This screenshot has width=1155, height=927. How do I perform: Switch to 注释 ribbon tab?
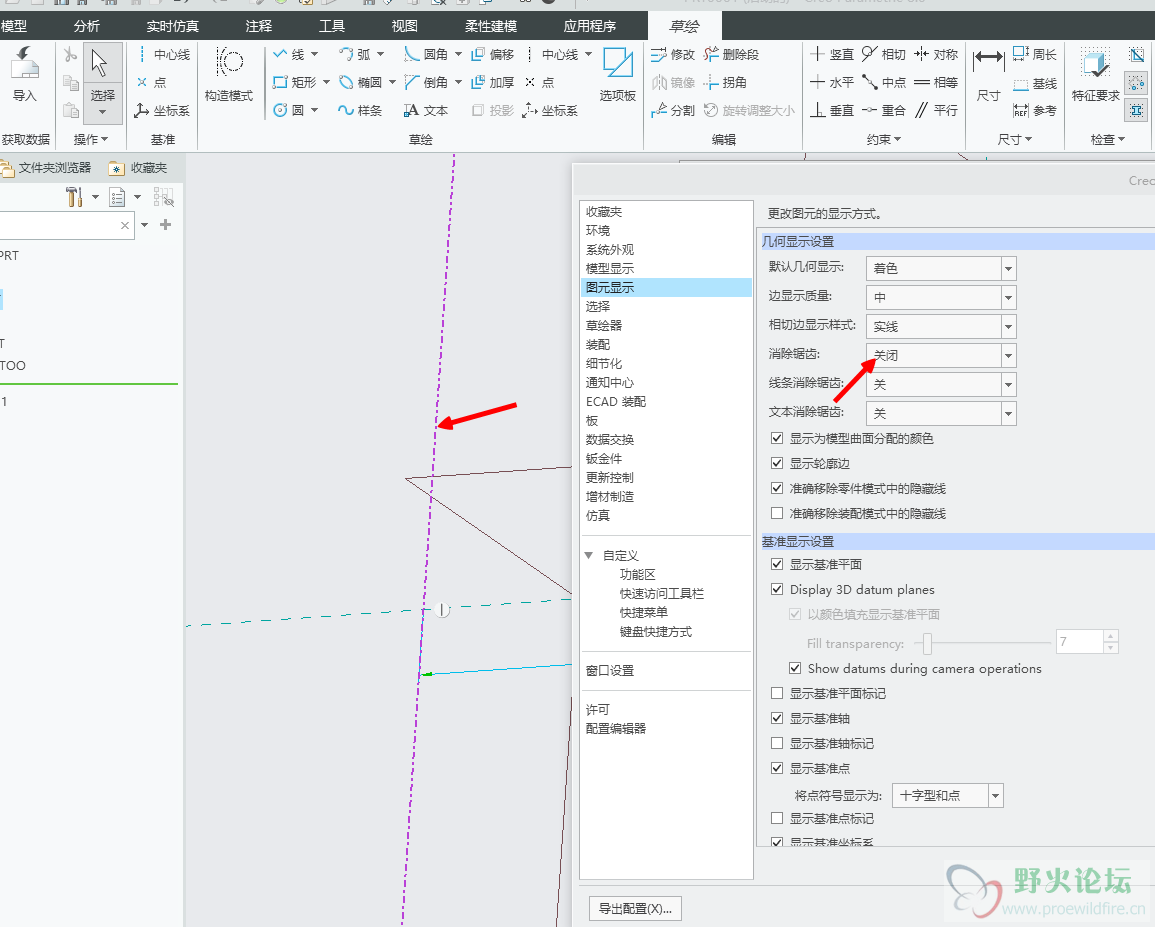(x=259, y=26)
